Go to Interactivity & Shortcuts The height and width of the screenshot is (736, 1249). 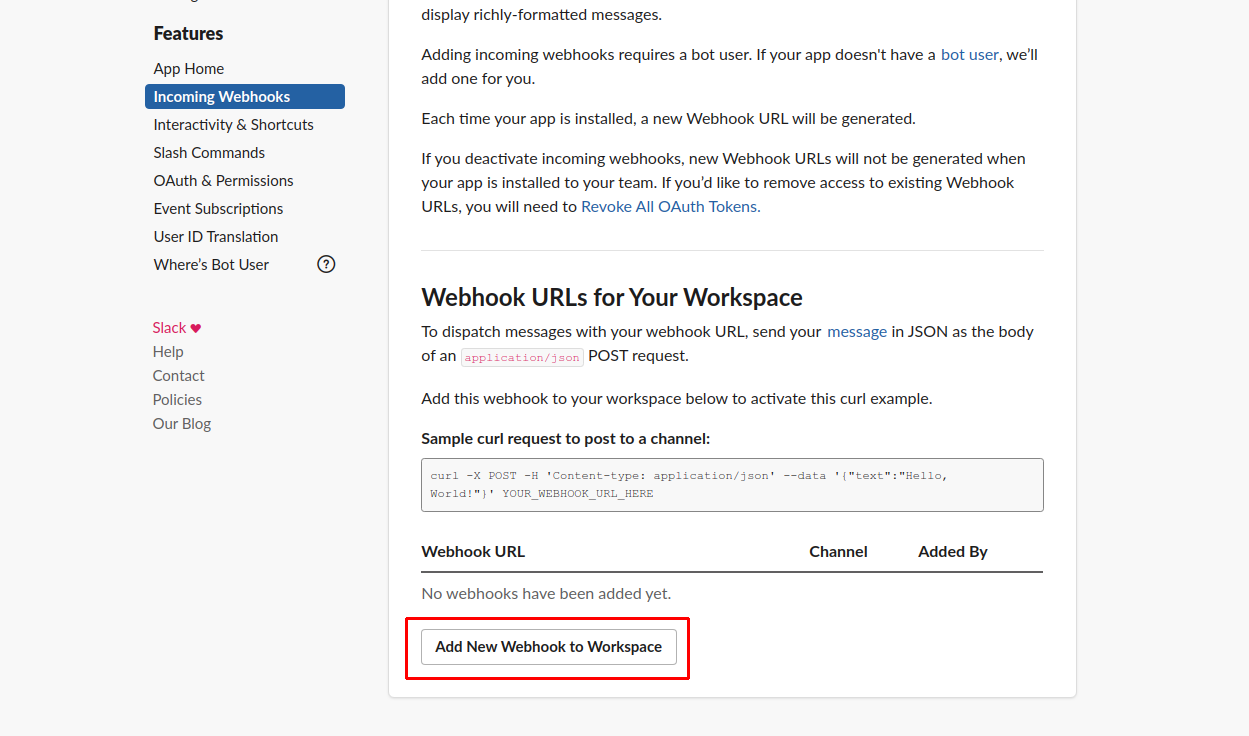233,125
